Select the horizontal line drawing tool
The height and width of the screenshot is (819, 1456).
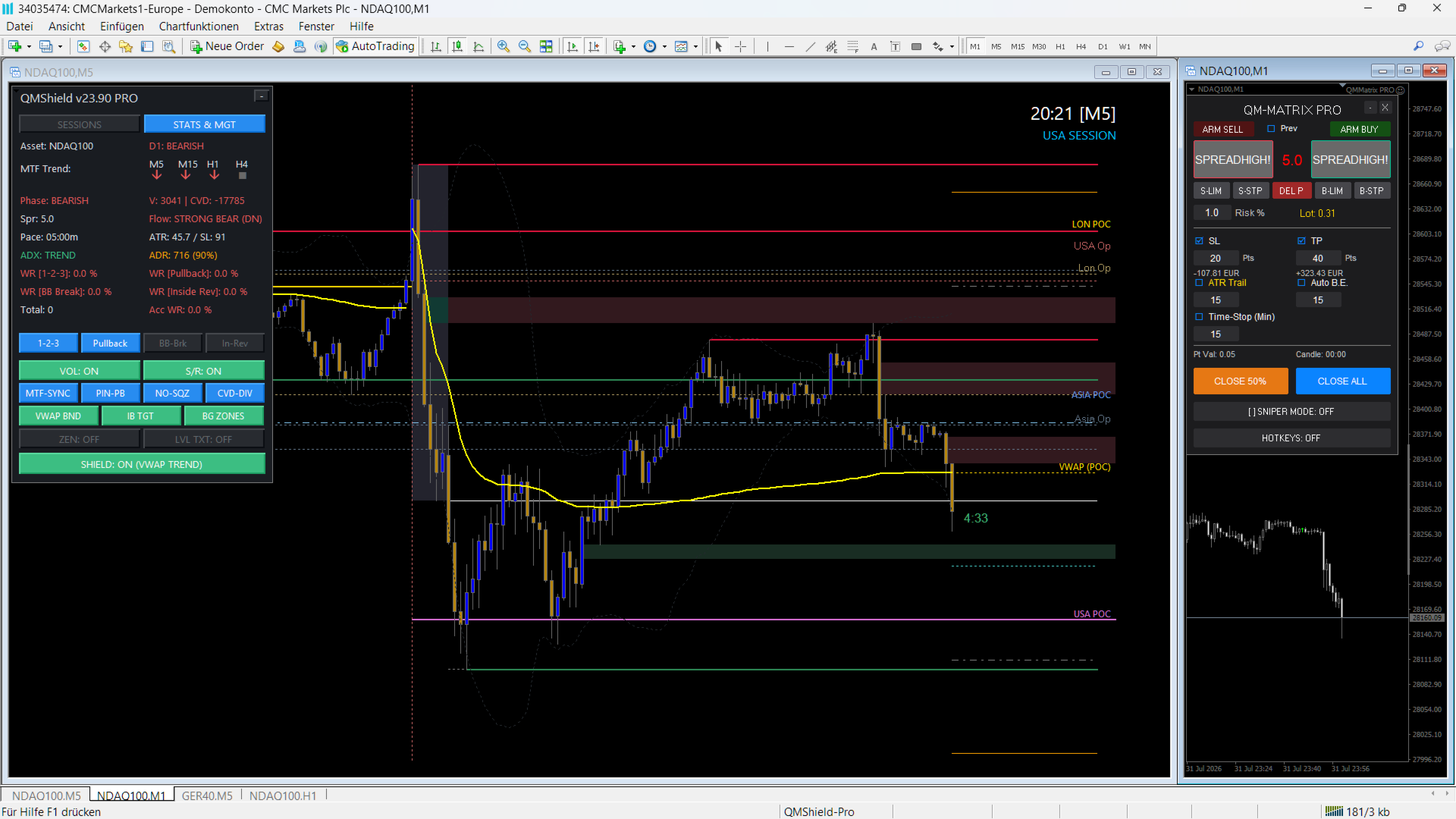click(789, 47)
